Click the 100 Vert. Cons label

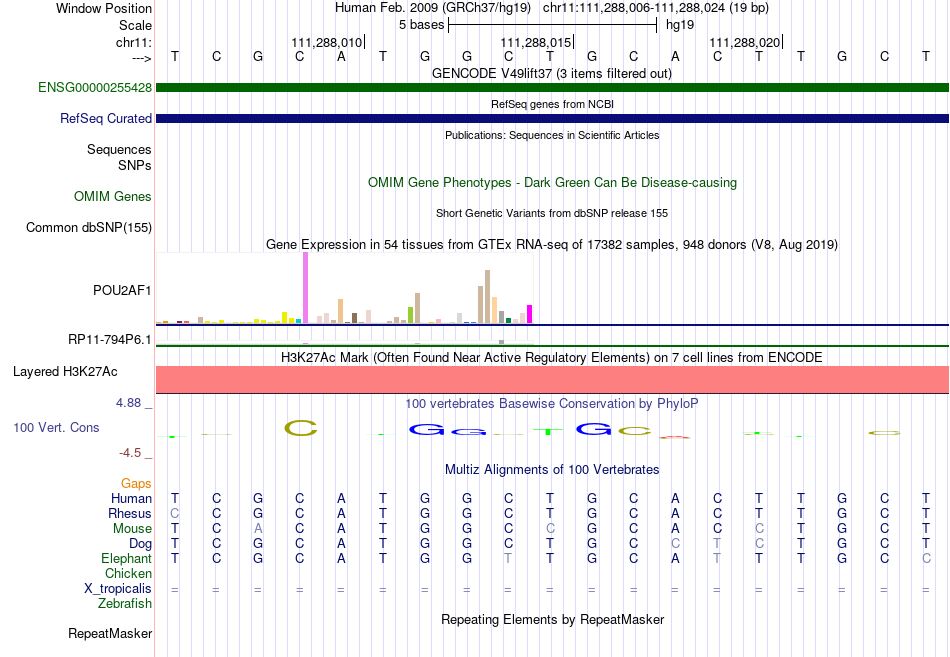56,427
